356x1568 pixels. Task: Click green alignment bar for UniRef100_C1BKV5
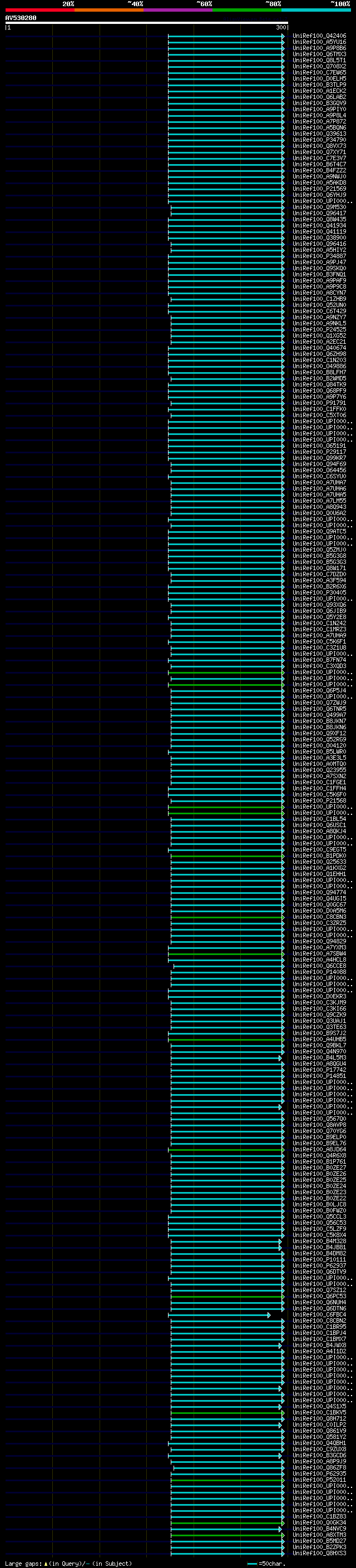(x=227, y=1413)
